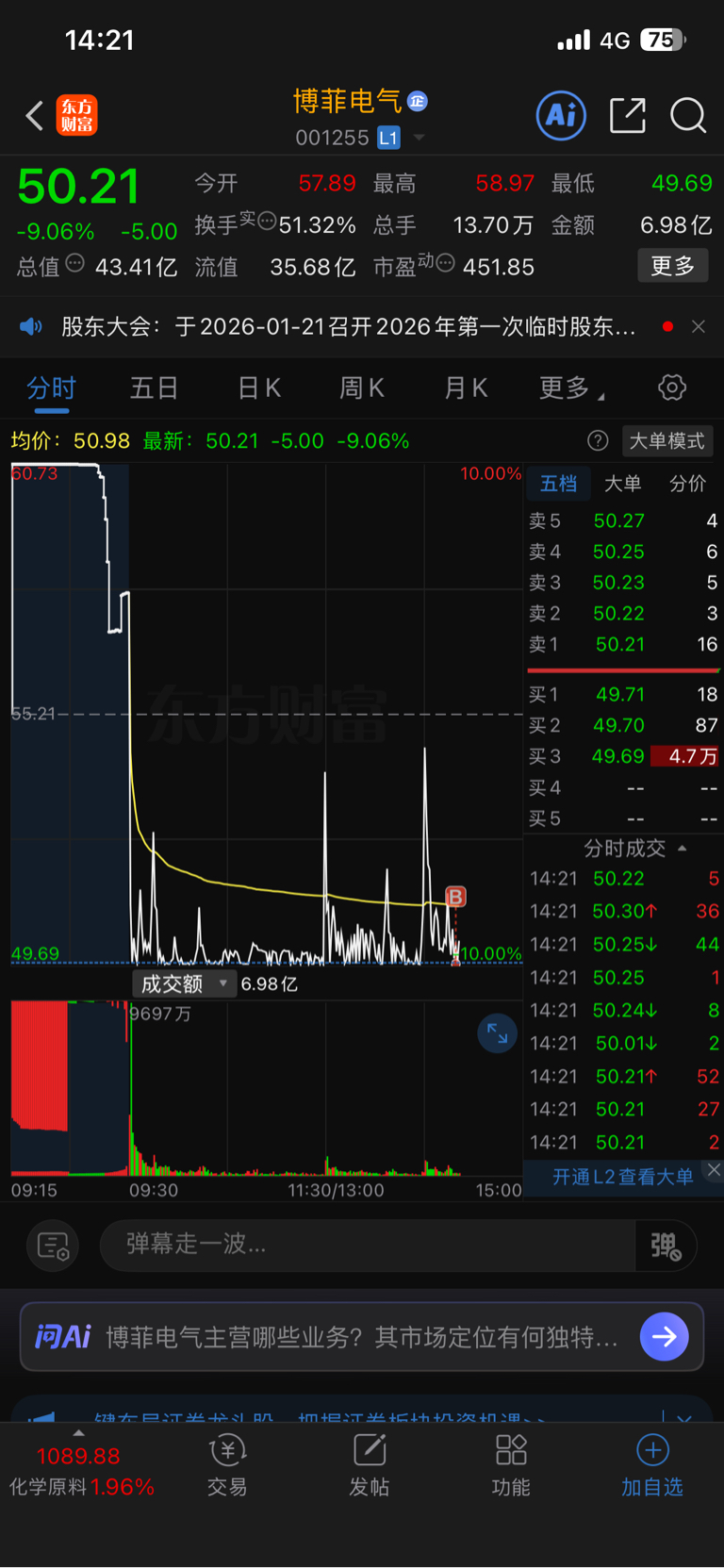Tap the question mark help icon
This screenshot has height=1568, width=724.
pyautogui.click(x=598, y=440)
